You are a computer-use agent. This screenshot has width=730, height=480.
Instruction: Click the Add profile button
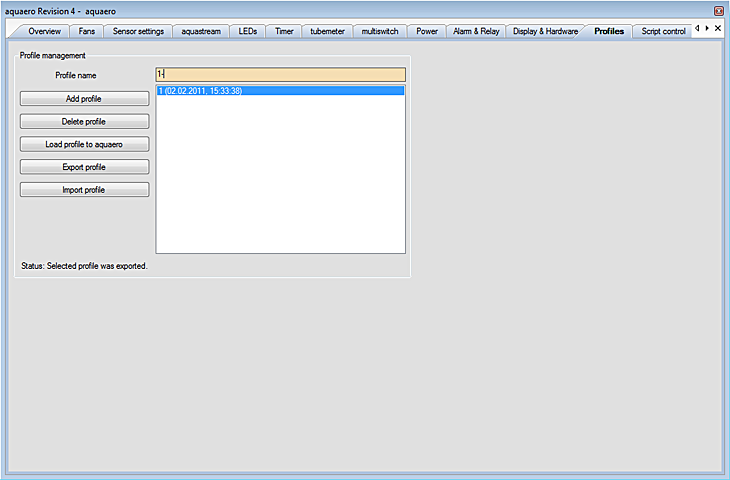84,98
